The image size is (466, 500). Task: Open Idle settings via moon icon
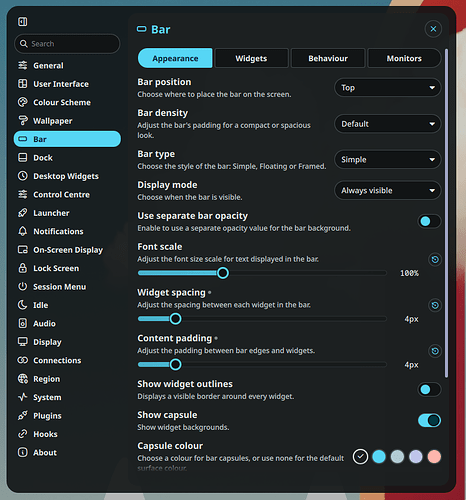(23, 305)
